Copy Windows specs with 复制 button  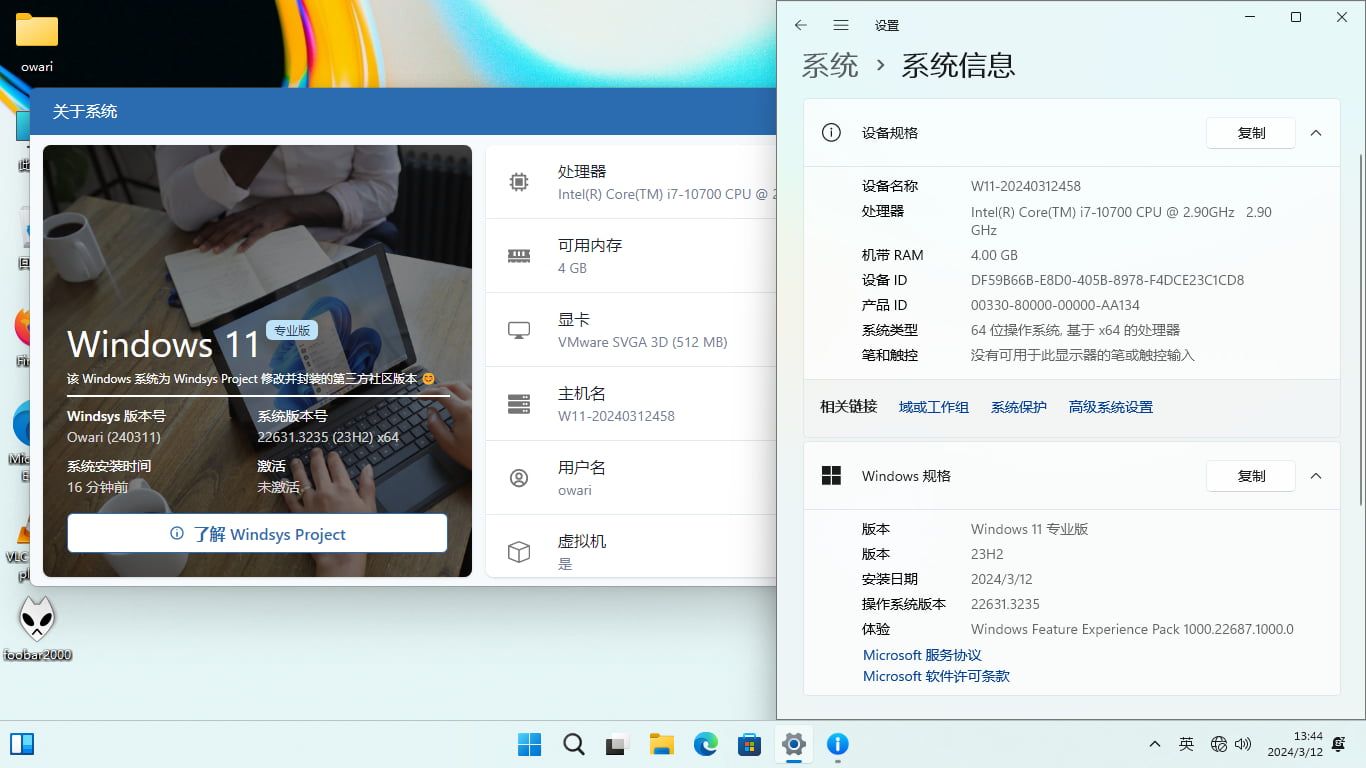(x=1250, y=476)
